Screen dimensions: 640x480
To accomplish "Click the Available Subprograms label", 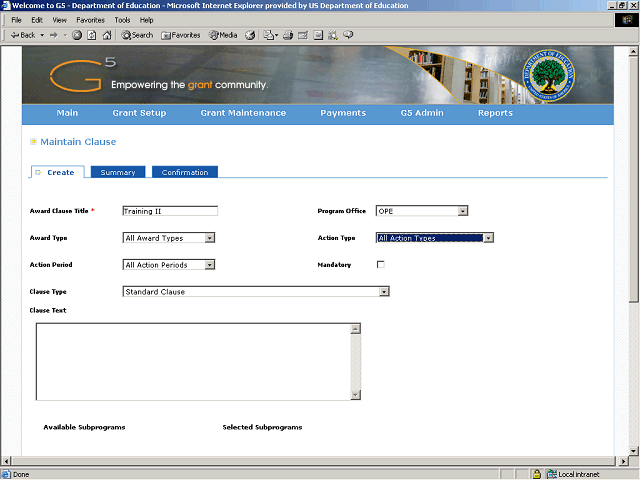I will pyautogui.click(x=84, y=427).
